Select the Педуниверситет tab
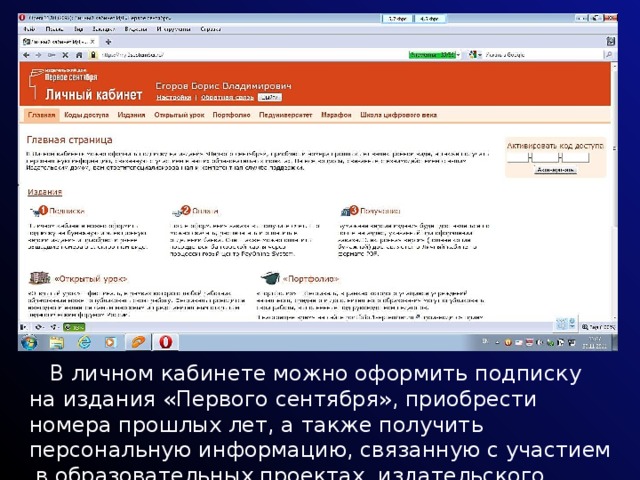 (285, 115)
